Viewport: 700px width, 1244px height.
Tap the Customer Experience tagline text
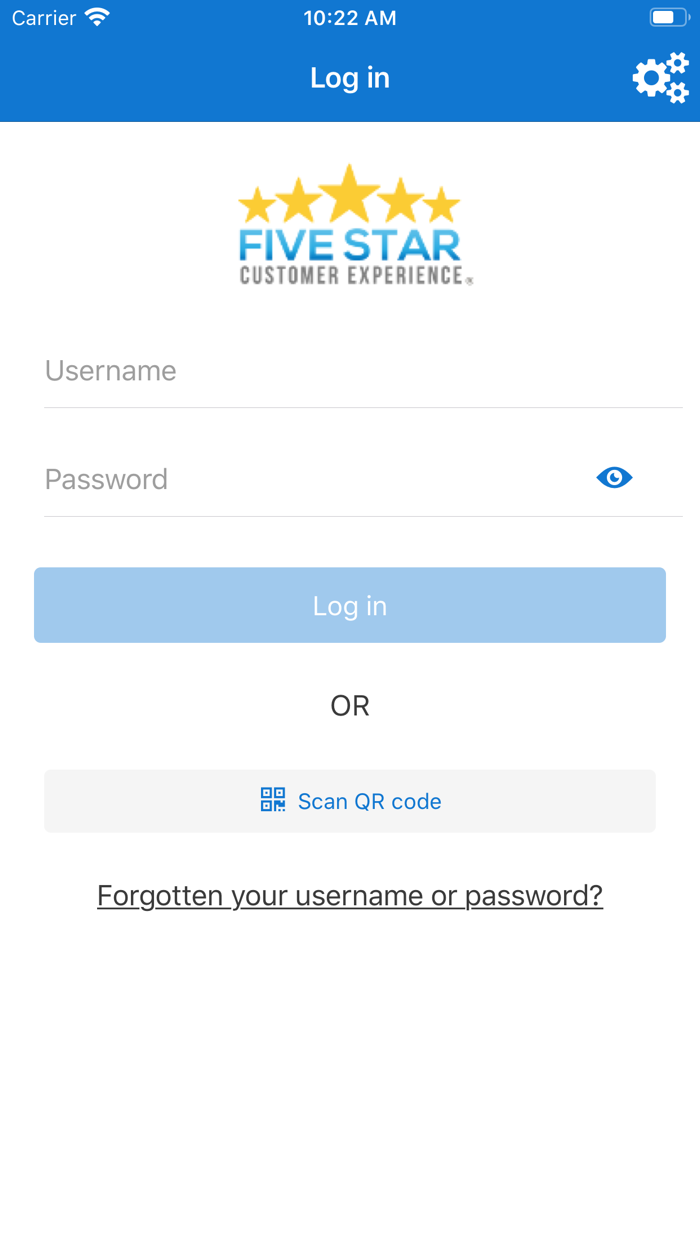tap(350, 275)
